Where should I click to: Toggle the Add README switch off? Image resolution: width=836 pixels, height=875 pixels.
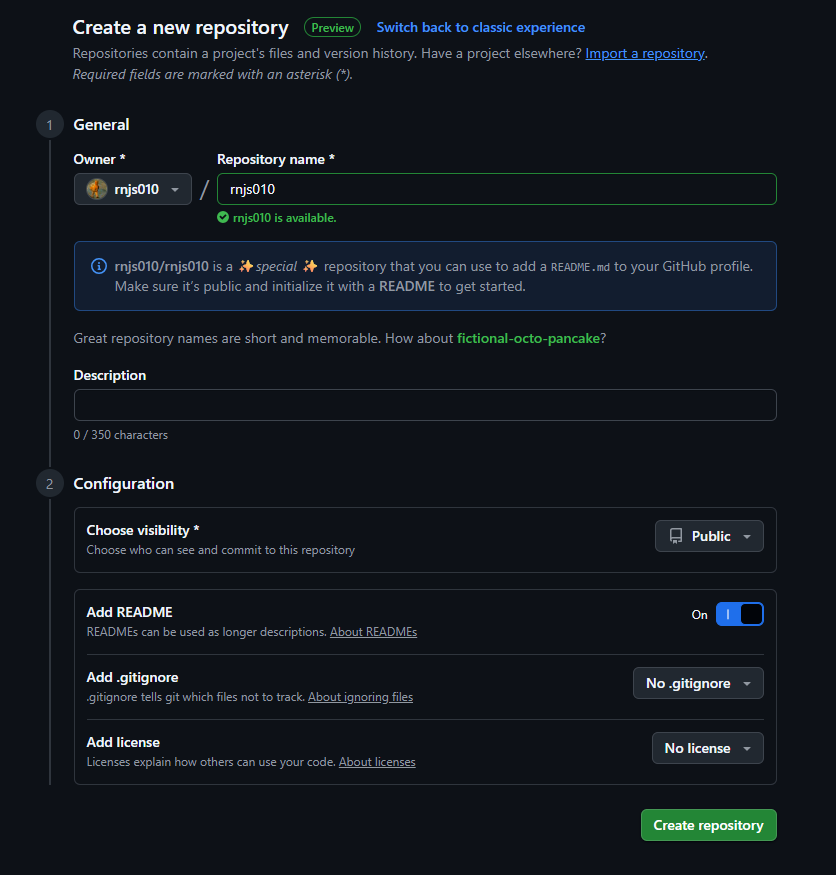click(x=739, y=614)
